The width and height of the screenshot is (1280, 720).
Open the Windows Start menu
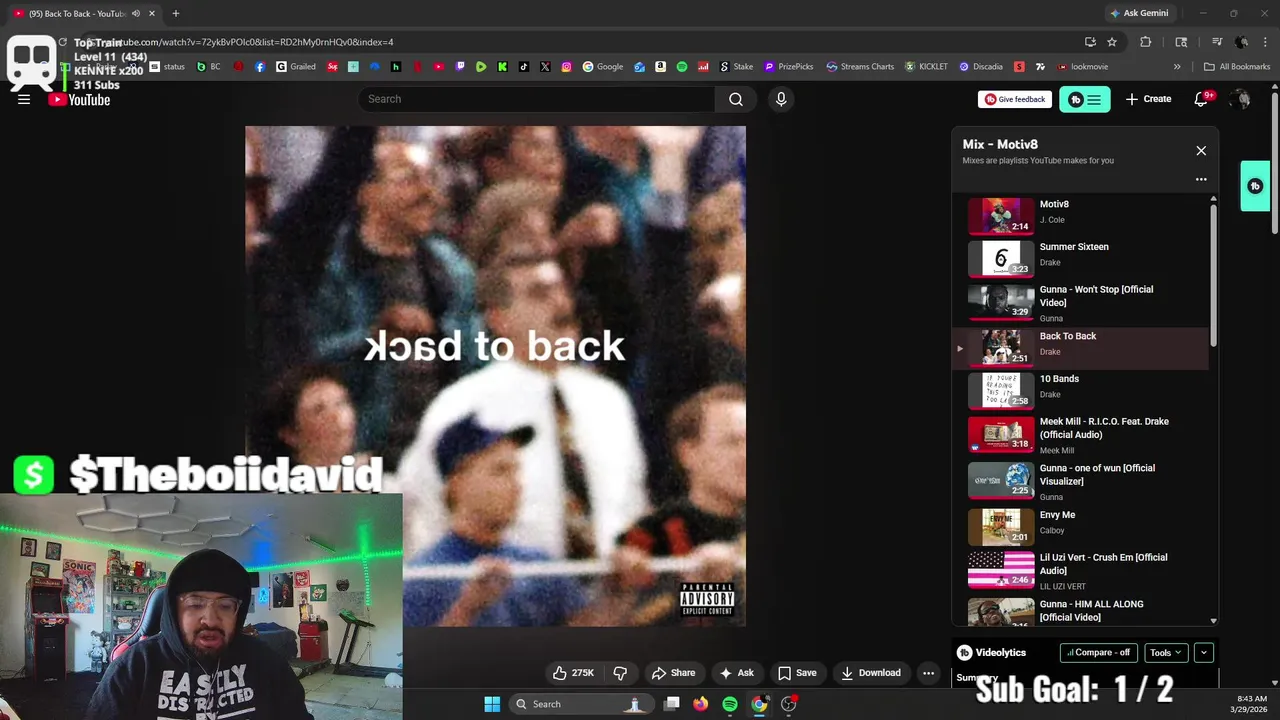[492, 704]
